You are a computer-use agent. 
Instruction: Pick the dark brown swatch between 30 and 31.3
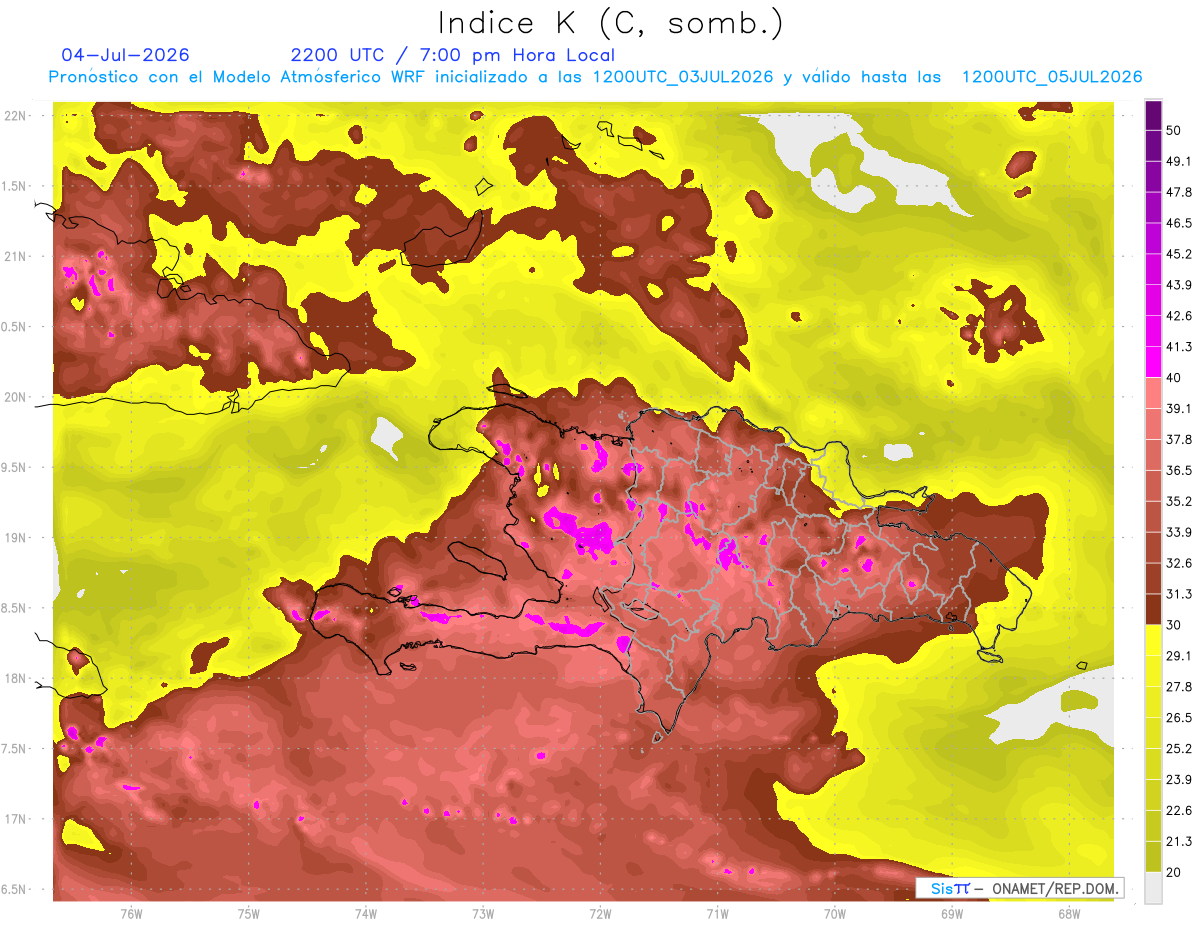[1153, 609]
